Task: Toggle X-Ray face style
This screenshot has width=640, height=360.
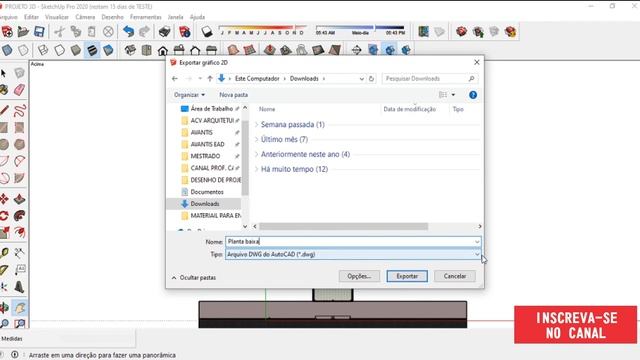Action: (7, 50)
